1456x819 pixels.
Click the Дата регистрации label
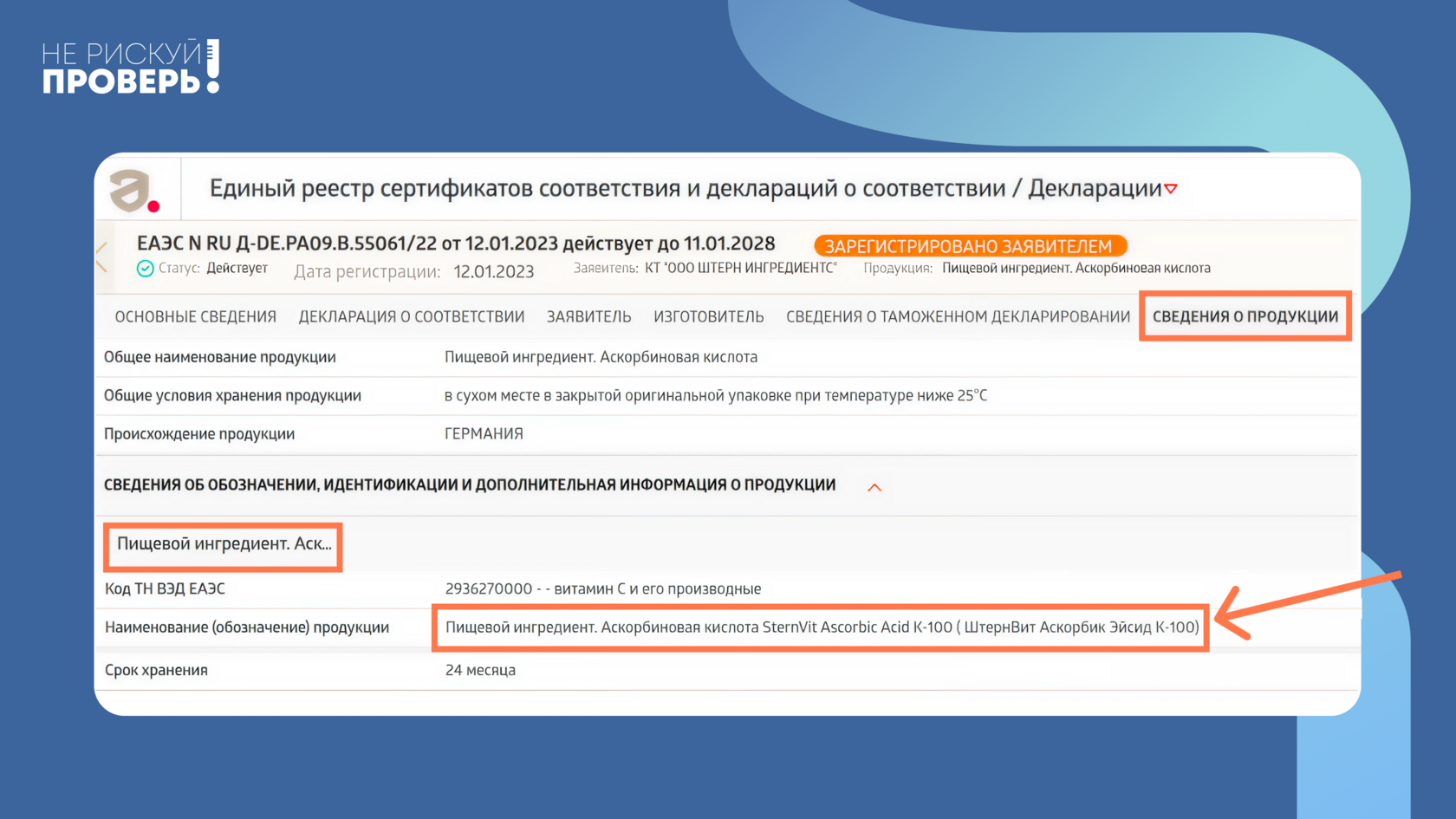pos(367,272)
